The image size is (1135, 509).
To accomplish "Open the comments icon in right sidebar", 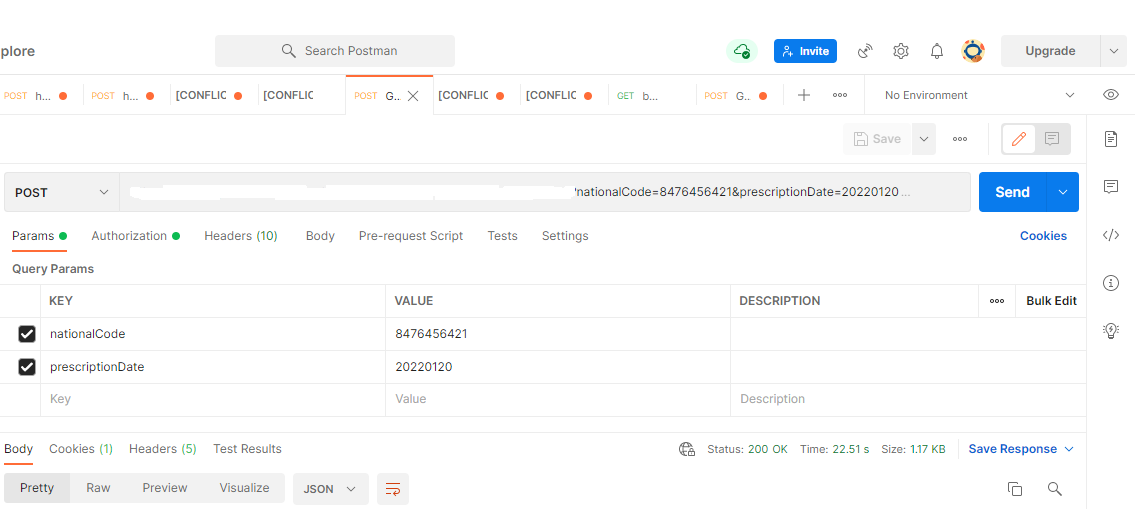I will 1110,187.
